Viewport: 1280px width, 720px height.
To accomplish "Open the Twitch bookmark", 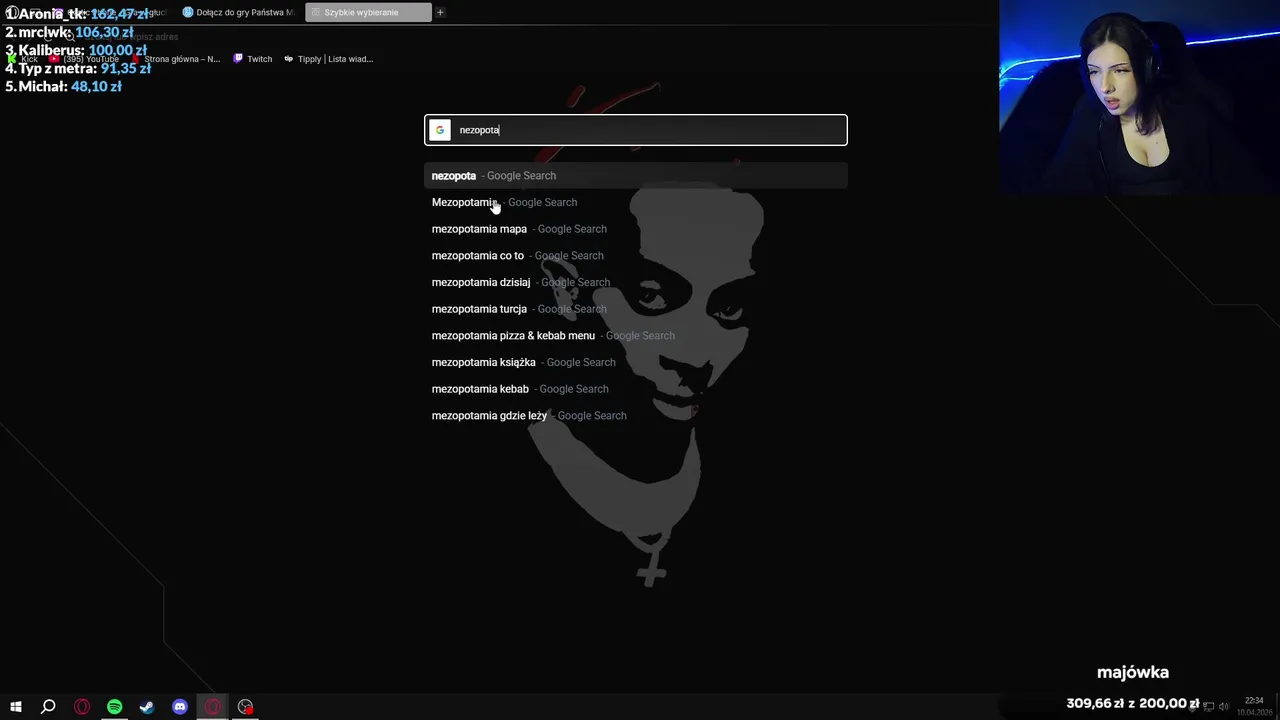I will coord(253,59).
